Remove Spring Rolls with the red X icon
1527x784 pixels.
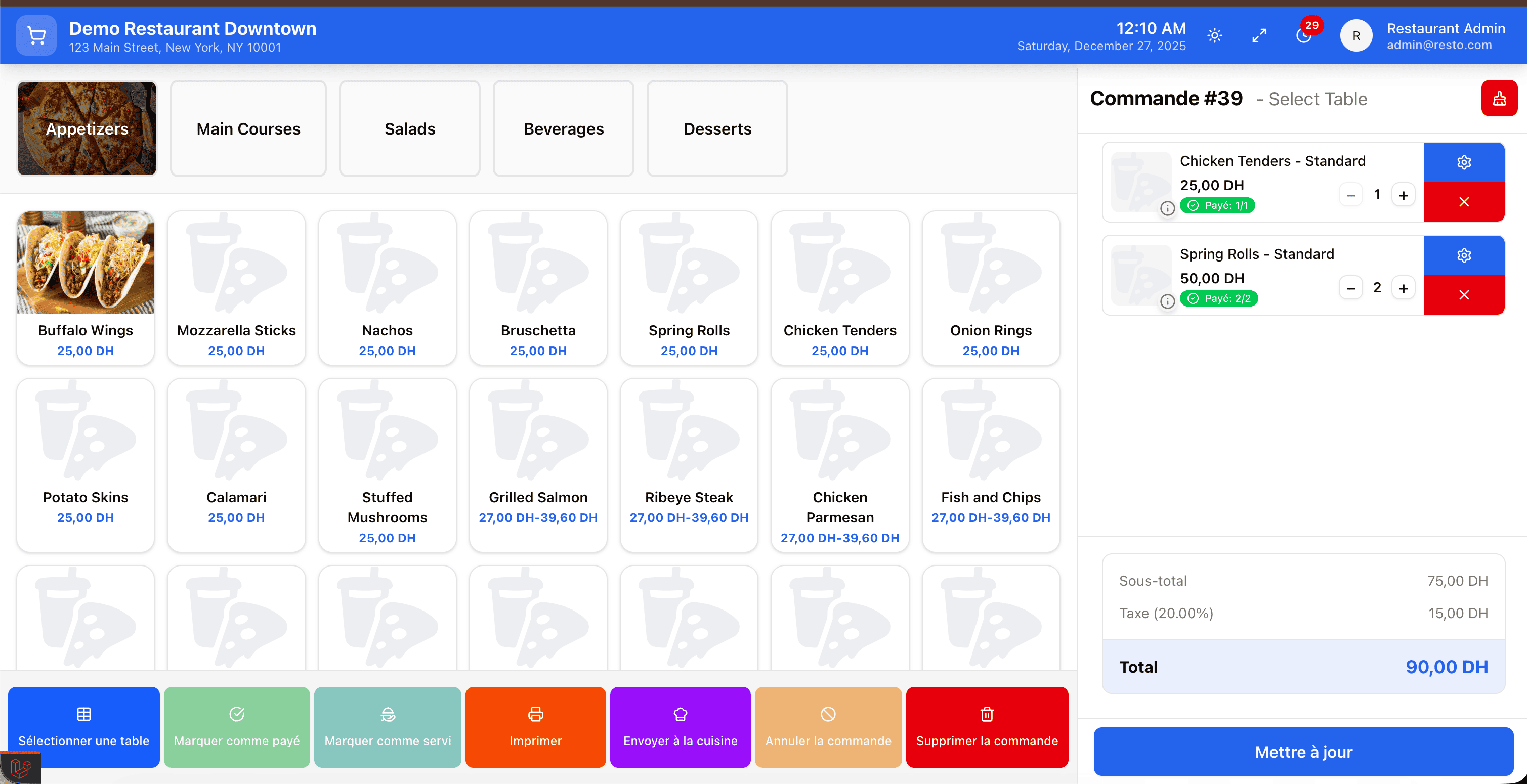tap(1464, 294)
